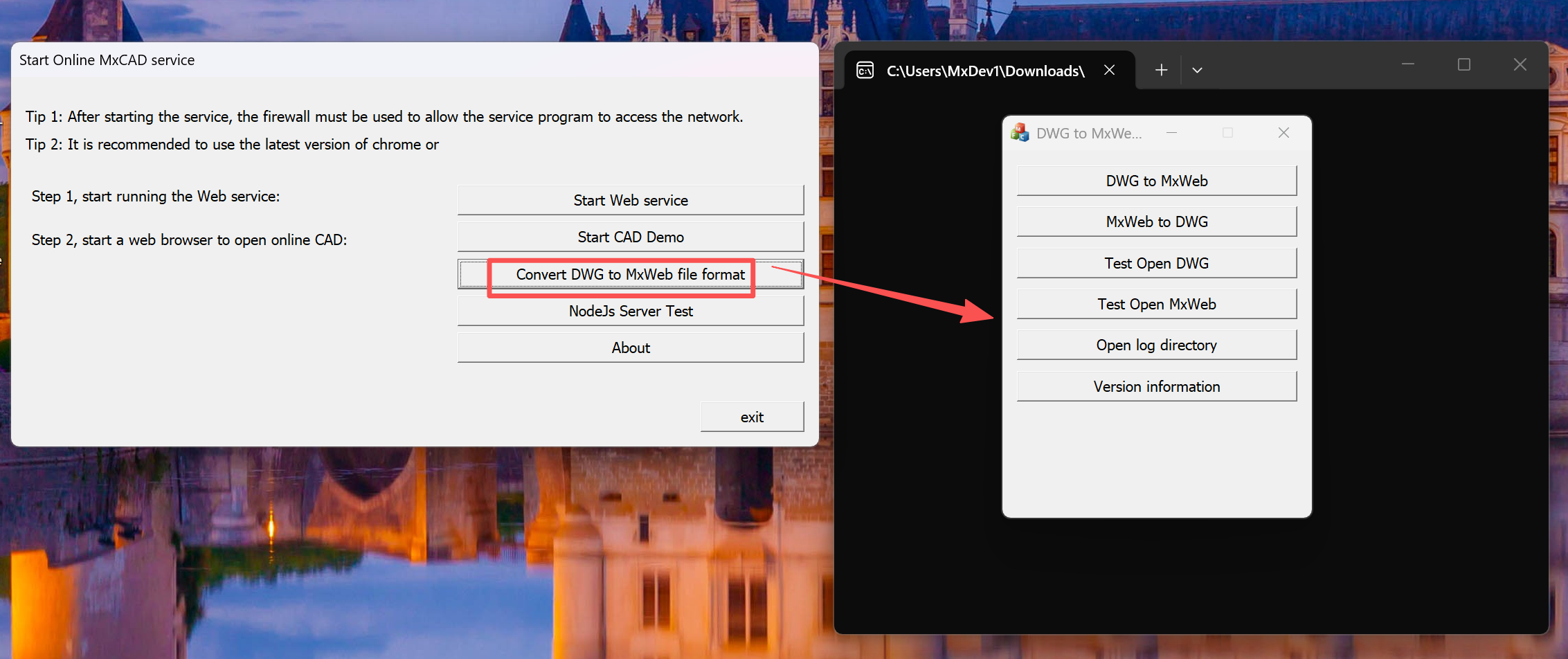Run the NodeJs Server Test
The width and height of the screenshot is (1568, 659).
[x=630, y=311]
